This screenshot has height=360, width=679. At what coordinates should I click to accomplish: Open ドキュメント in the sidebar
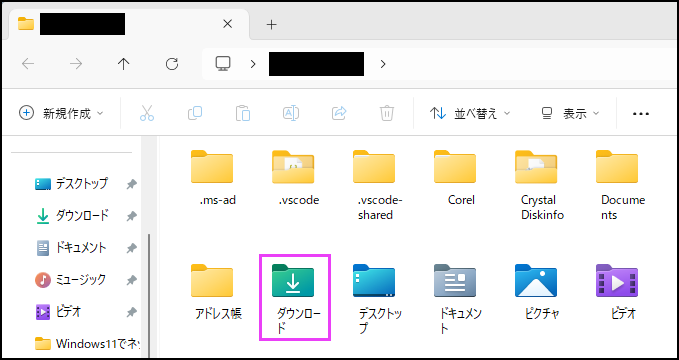pos(71,248)
